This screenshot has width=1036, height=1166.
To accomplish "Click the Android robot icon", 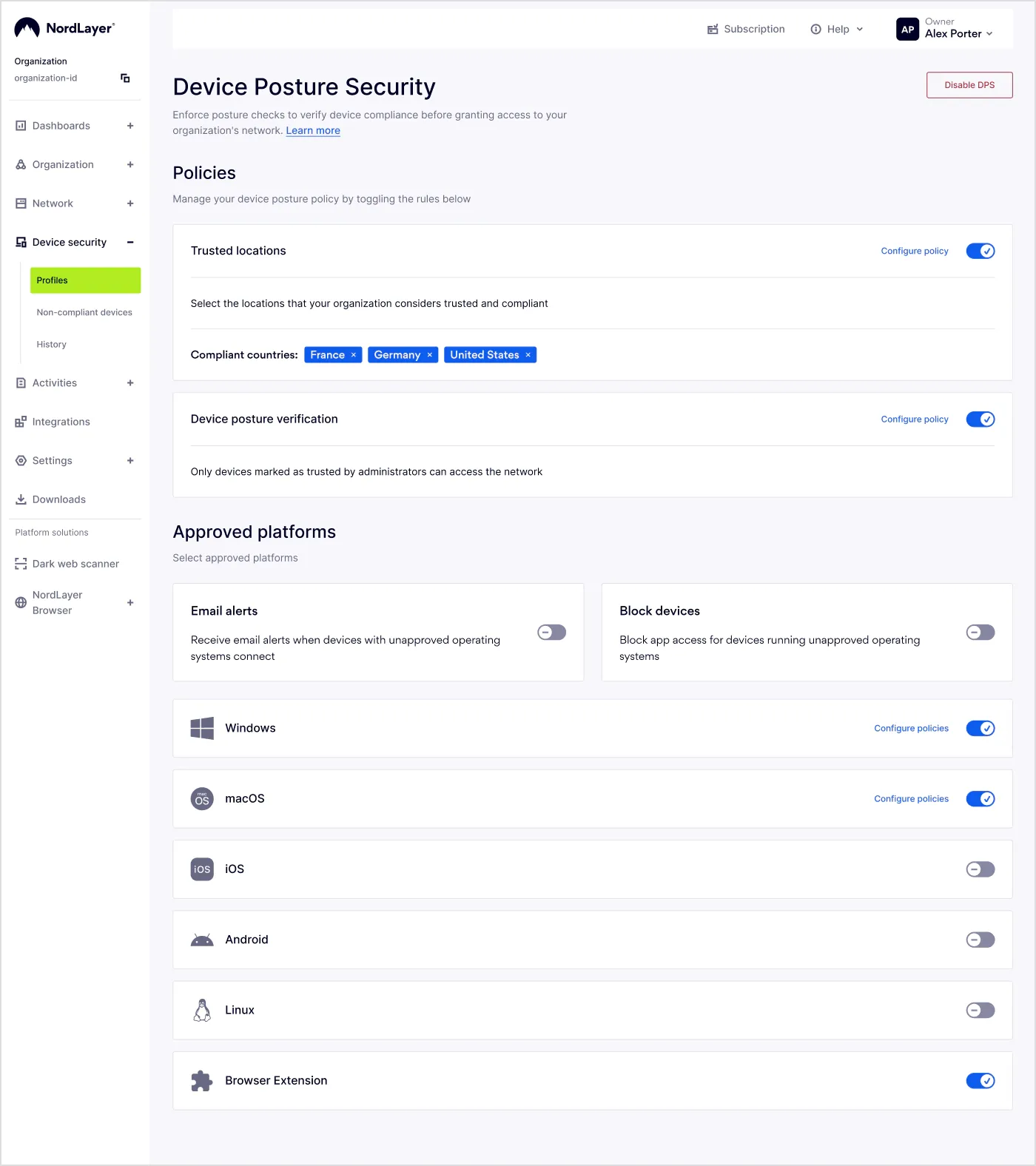I will (202, 940).
